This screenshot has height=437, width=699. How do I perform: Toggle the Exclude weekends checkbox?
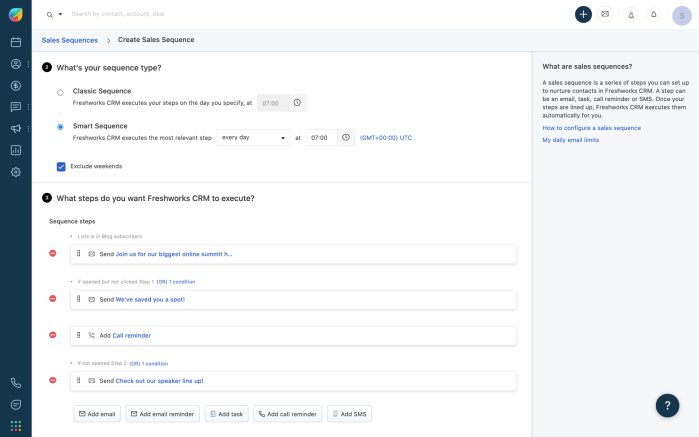click(x=61, y=167)
